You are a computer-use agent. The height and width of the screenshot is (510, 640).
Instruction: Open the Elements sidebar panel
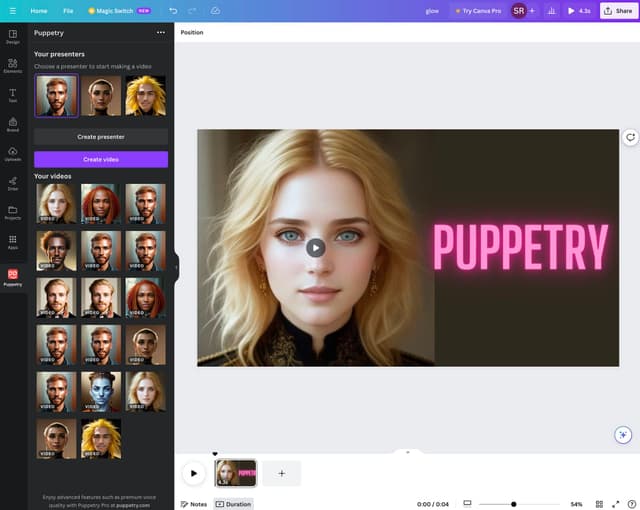13,66
